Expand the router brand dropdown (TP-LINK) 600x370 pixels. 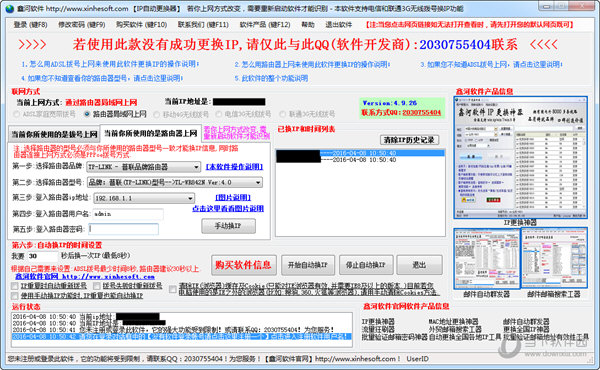pos(196,167)
